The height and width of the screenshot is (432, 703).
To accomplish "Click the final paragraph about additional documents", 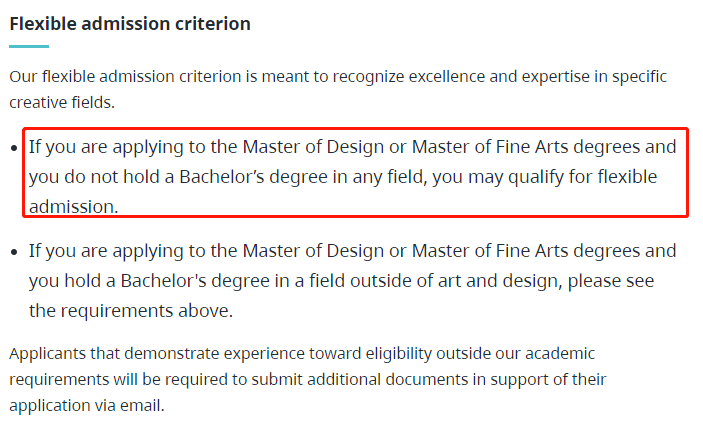I will (308, 379).
